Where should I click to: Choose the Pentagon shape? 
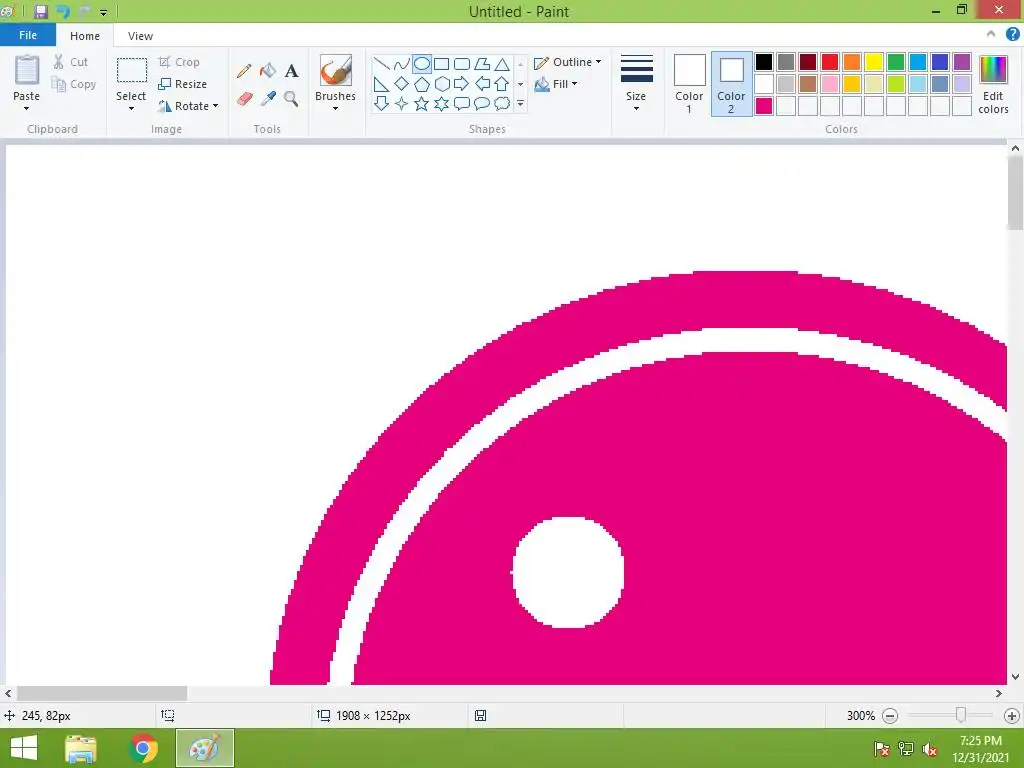(x=422, y=84)
